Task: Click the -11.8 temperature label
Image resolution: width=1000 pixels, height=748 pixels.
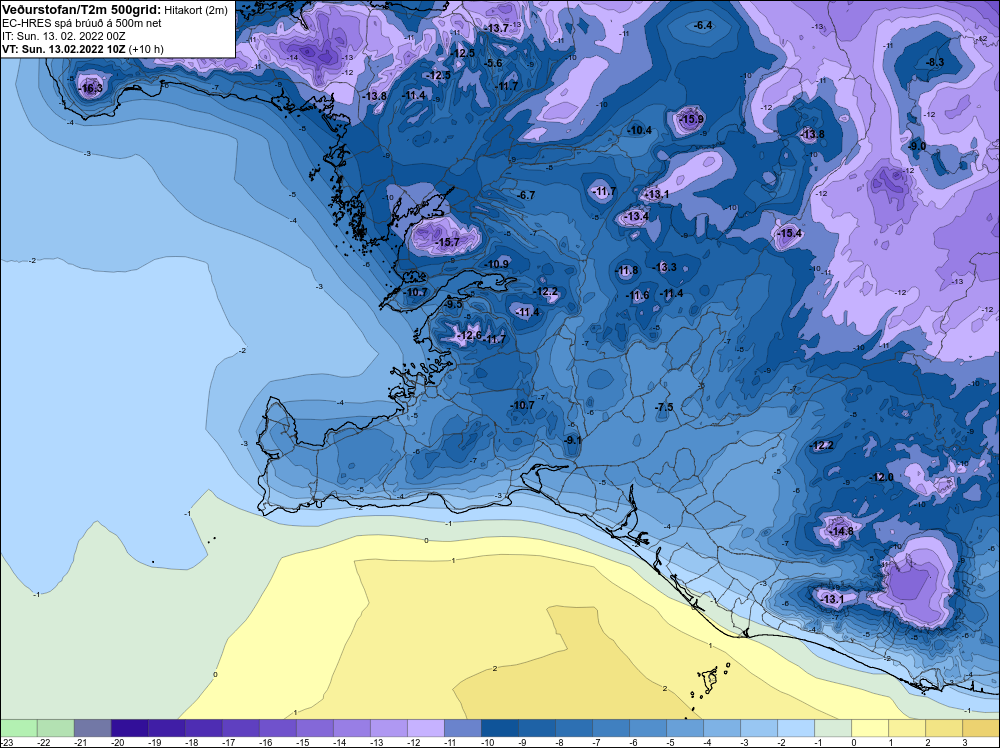Action: (x=626, y=271)
